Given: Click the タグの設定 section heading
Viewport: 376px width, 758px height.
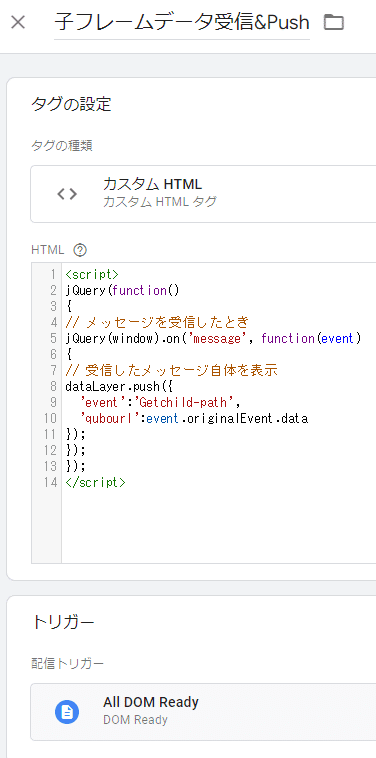Looking at the screenshot, I should click(x=71, y=104).
